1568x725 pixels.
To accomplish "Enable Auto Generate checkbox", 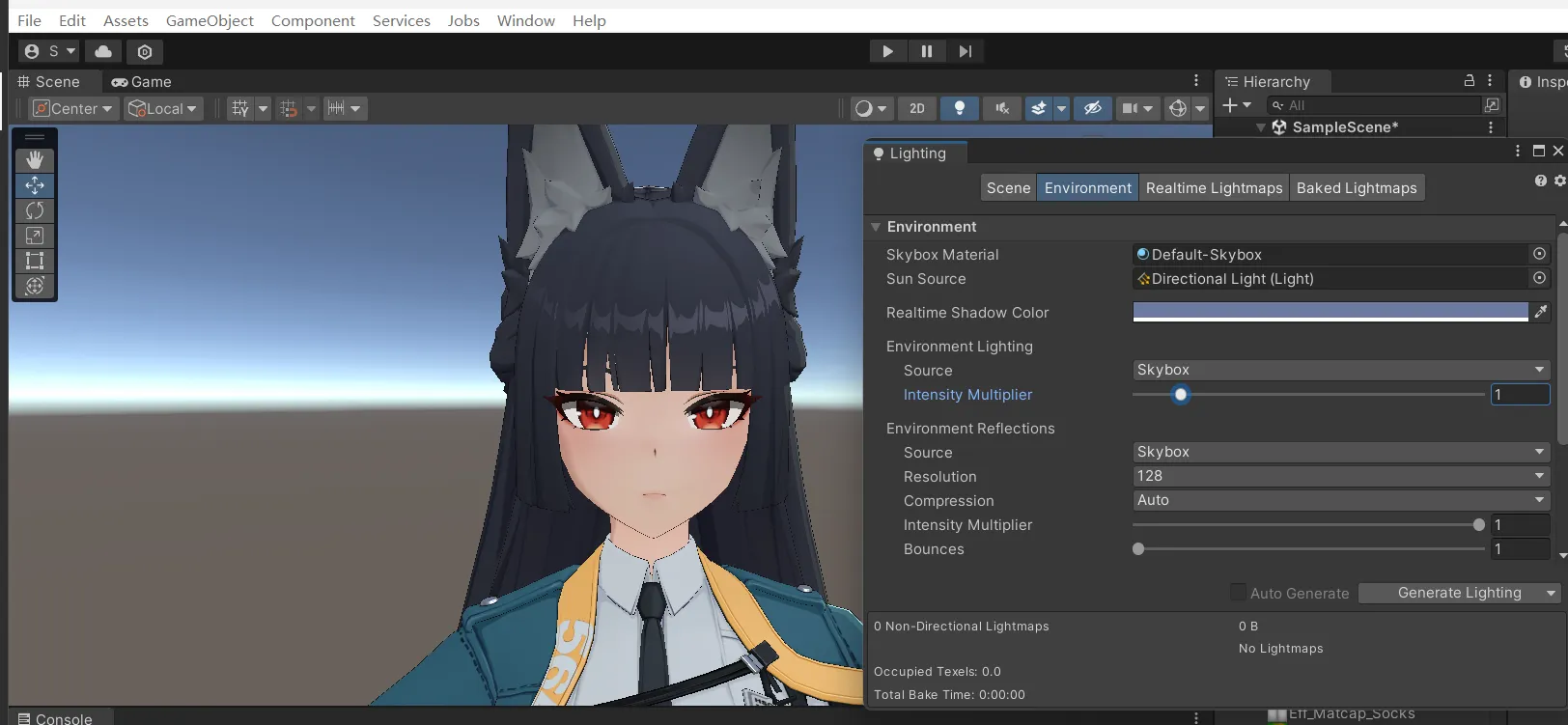I will 1238,593.
